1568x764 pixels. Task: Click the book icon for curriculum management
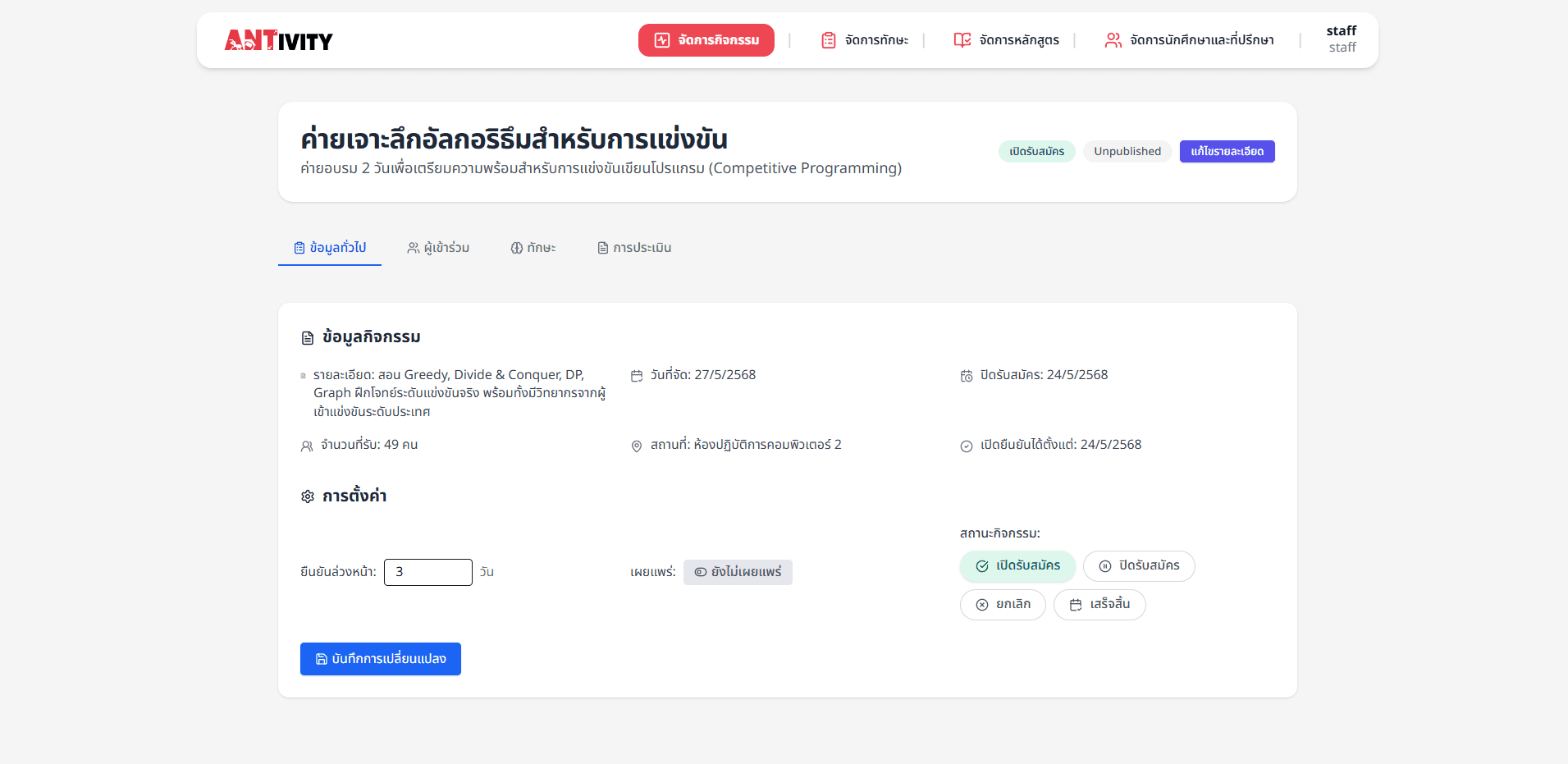coord(962,40)
